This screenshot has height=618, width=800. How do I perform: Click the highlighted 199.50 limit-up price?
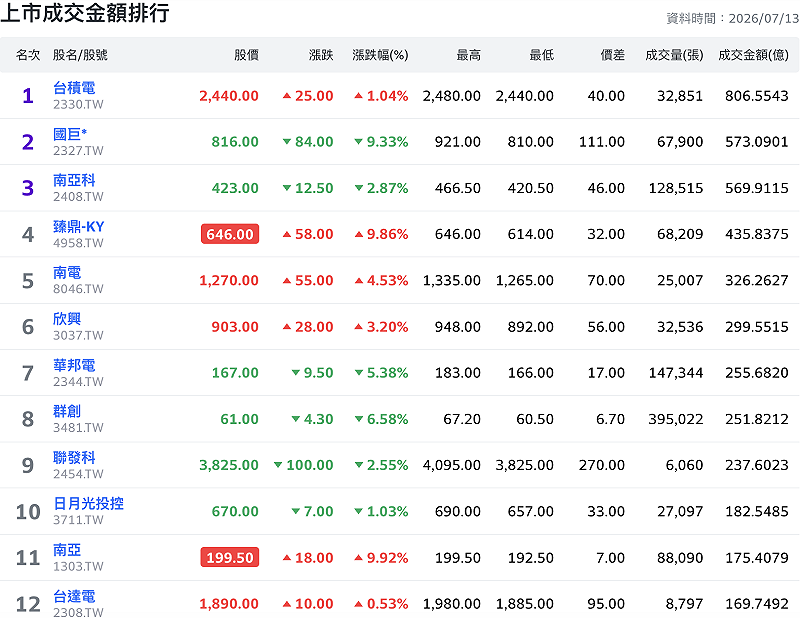click(x=230, y=558)
